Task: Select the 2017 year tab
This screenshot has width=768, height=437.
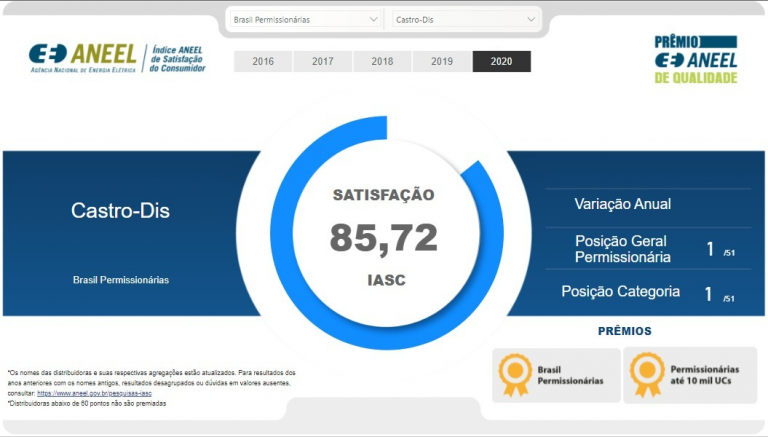Action: tap(322, 61)
